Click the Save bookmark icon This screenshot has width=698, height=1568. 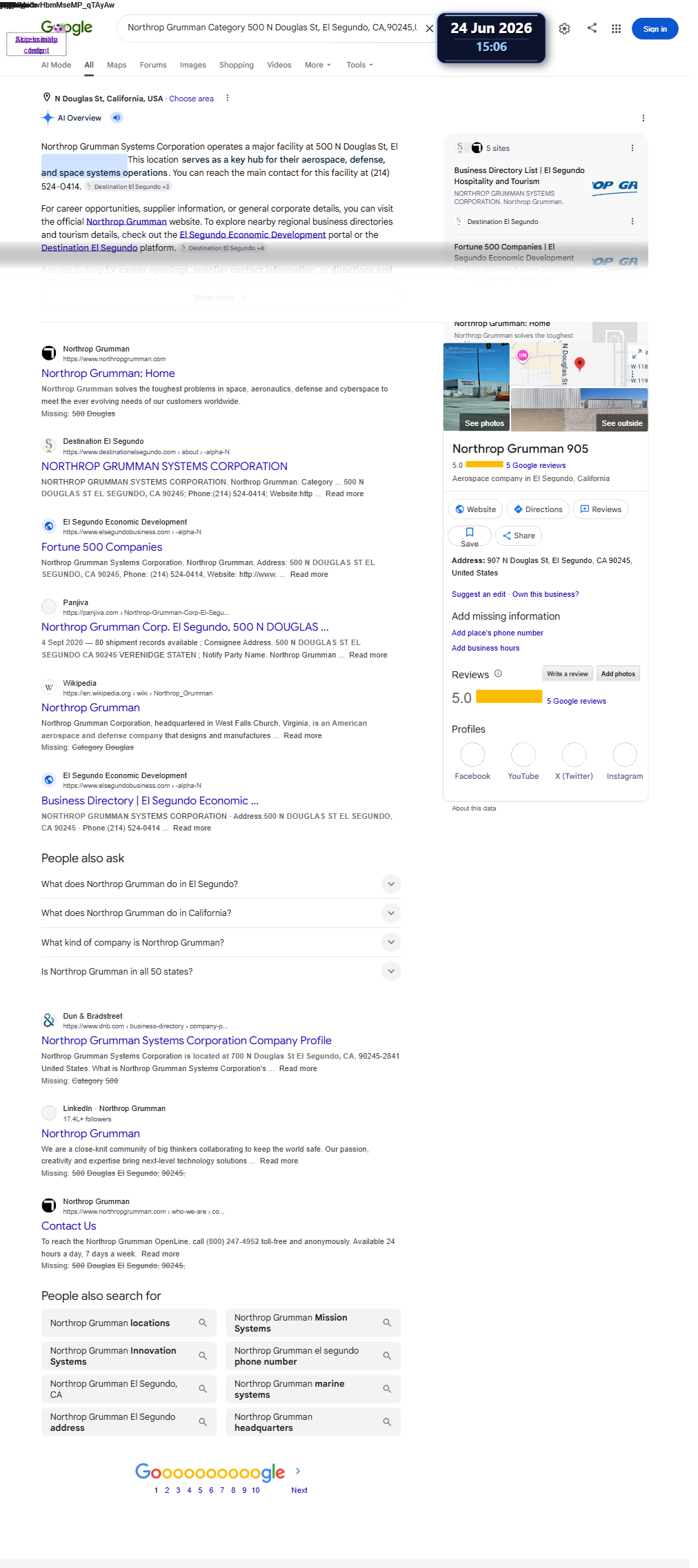tap(470, 536)
